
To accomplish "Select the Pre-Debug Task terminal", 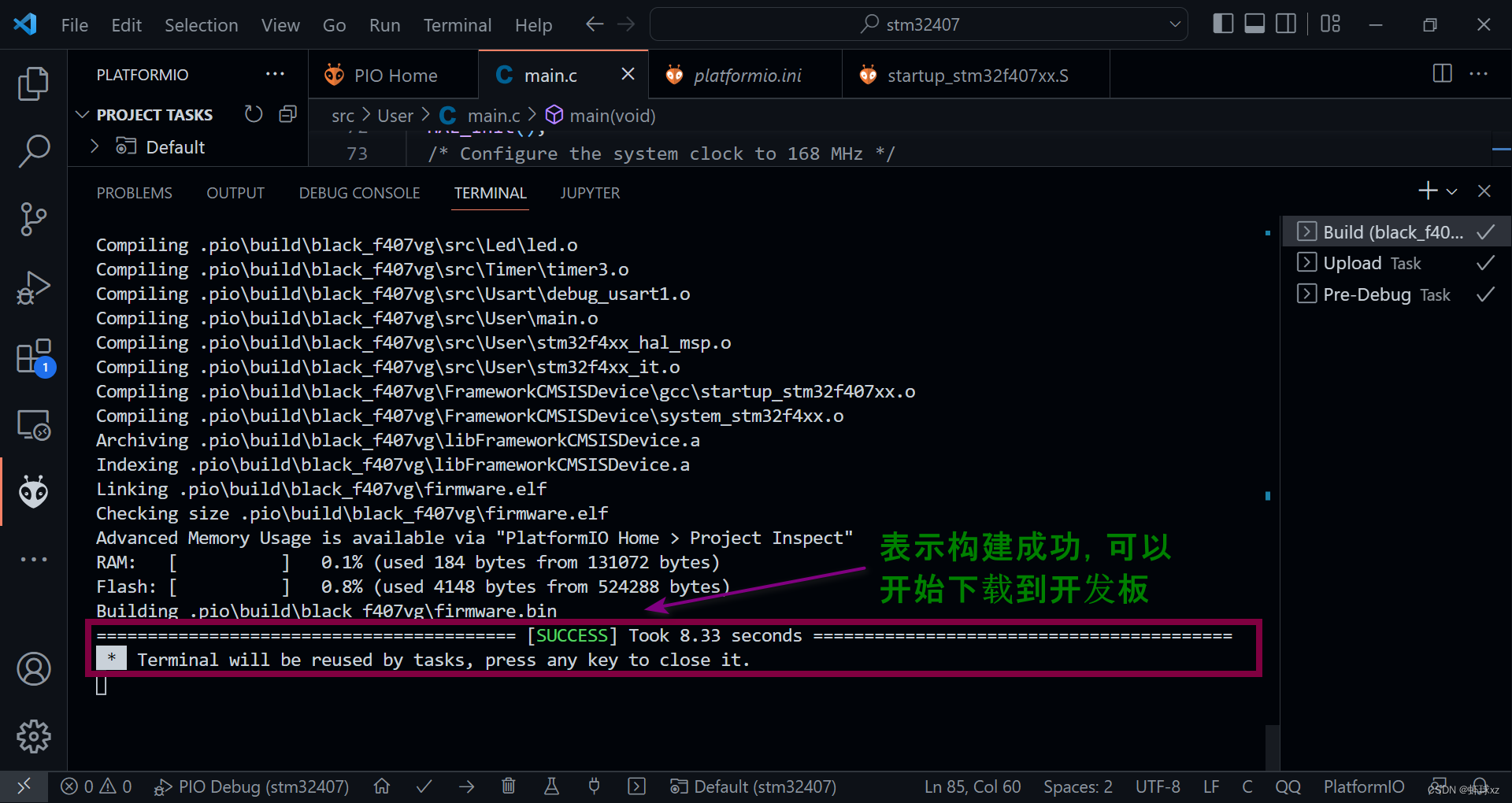I will [1396, 294].
